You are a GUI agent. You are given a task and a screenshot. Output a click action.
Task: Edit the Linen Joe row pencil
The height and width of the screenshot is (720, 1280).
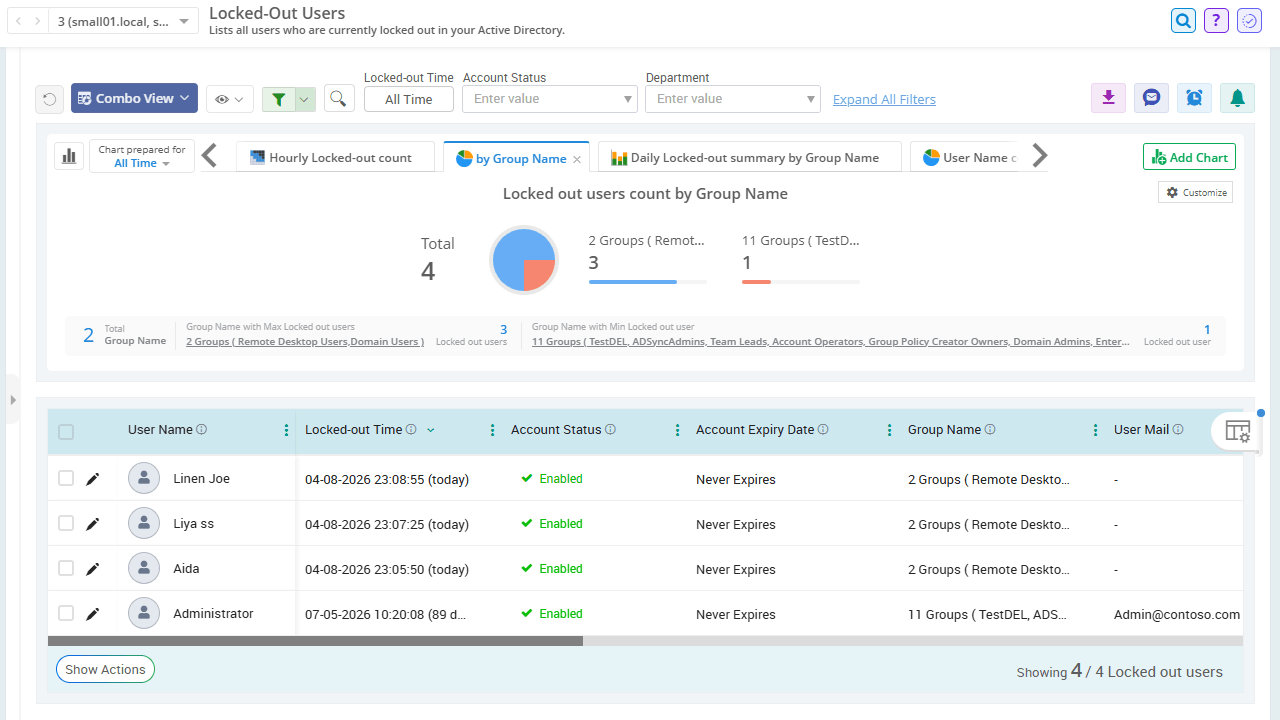pos(93,479)
